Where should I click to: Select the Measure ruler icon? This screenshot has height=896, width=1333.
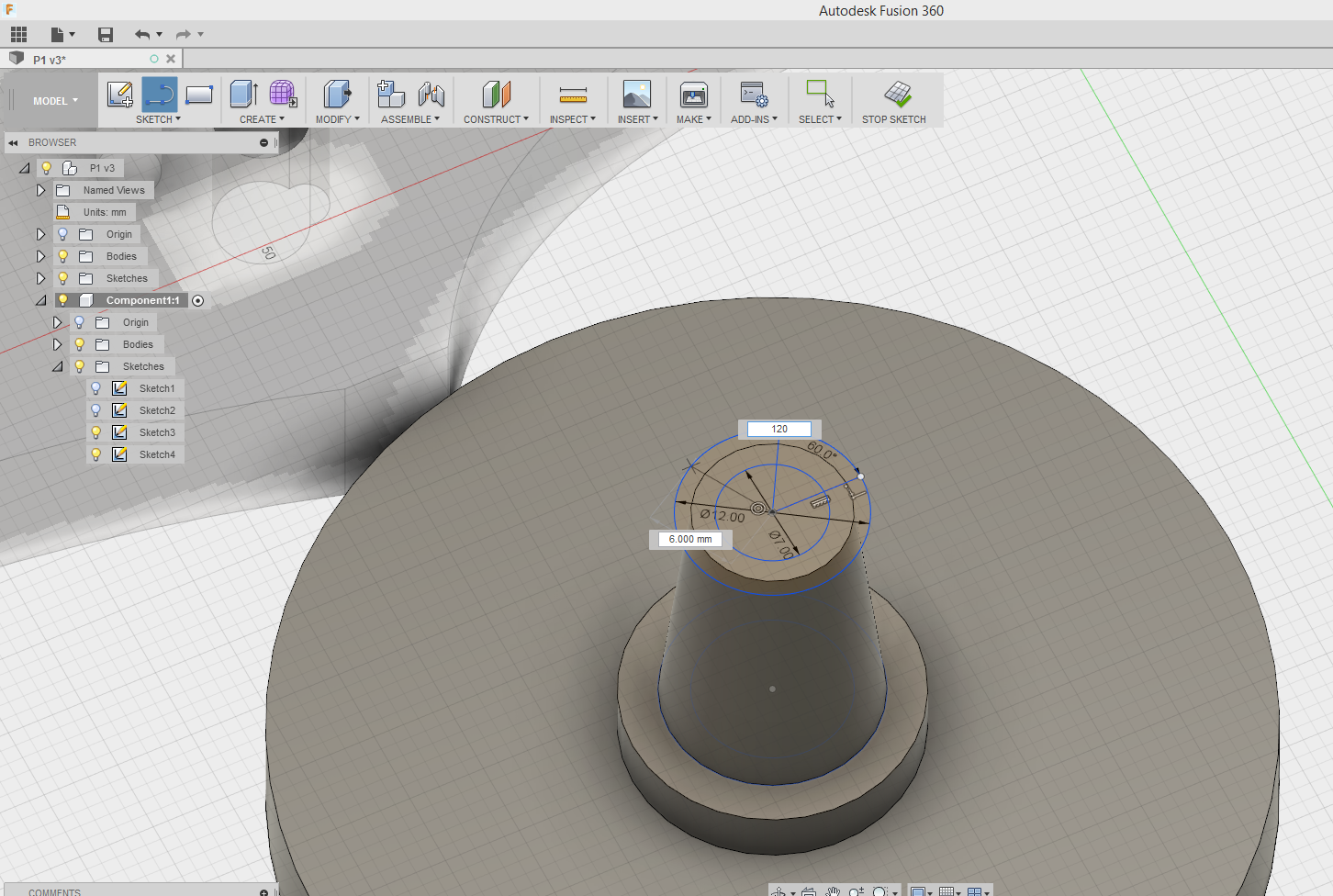point(573,95)
